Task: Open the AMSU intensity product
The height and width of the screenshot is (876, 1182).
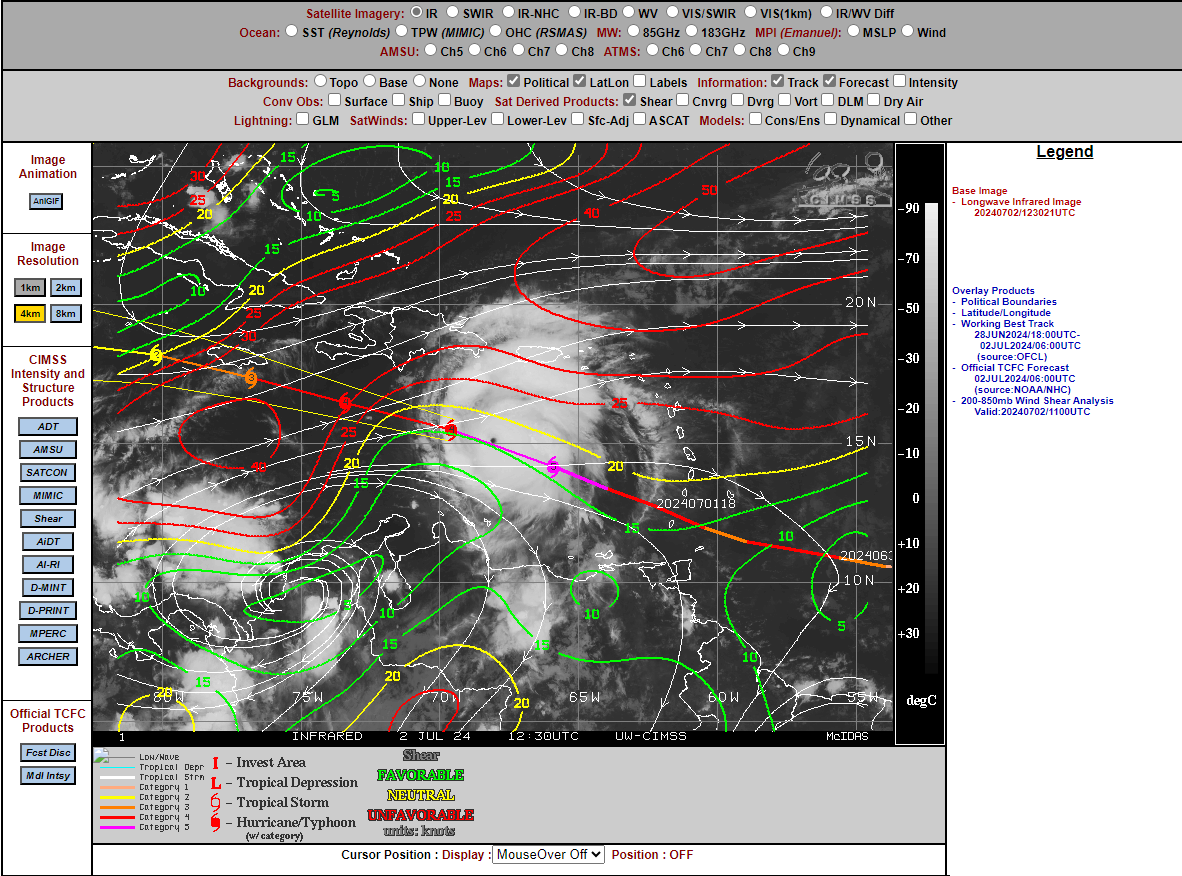Action: (x=47, y=449)
